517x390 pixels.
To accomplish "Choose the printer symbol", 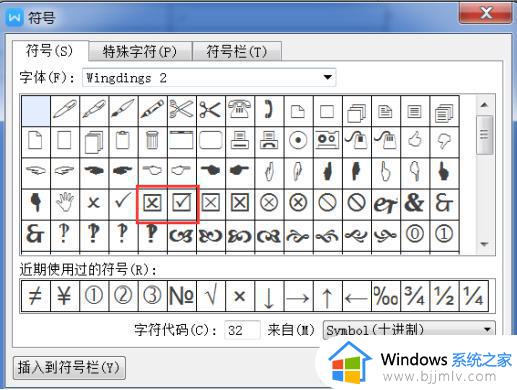I will tap(240, 141).
